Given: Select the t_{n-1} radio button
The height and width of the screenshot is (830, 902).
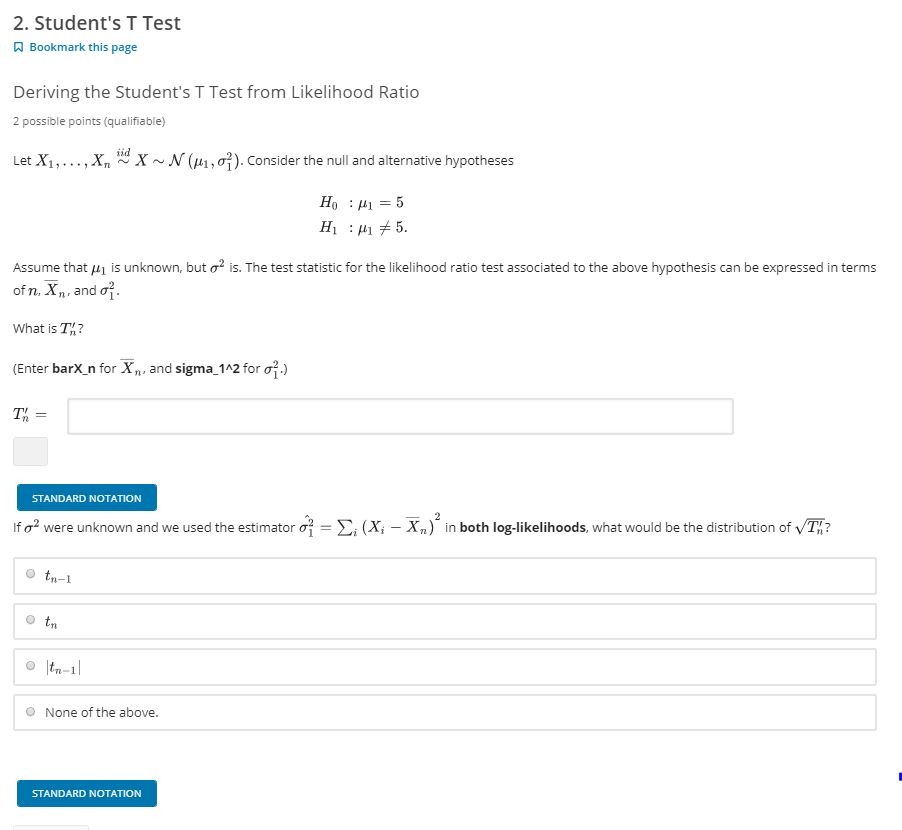Looking at the screenshot, I should point(30,573).
